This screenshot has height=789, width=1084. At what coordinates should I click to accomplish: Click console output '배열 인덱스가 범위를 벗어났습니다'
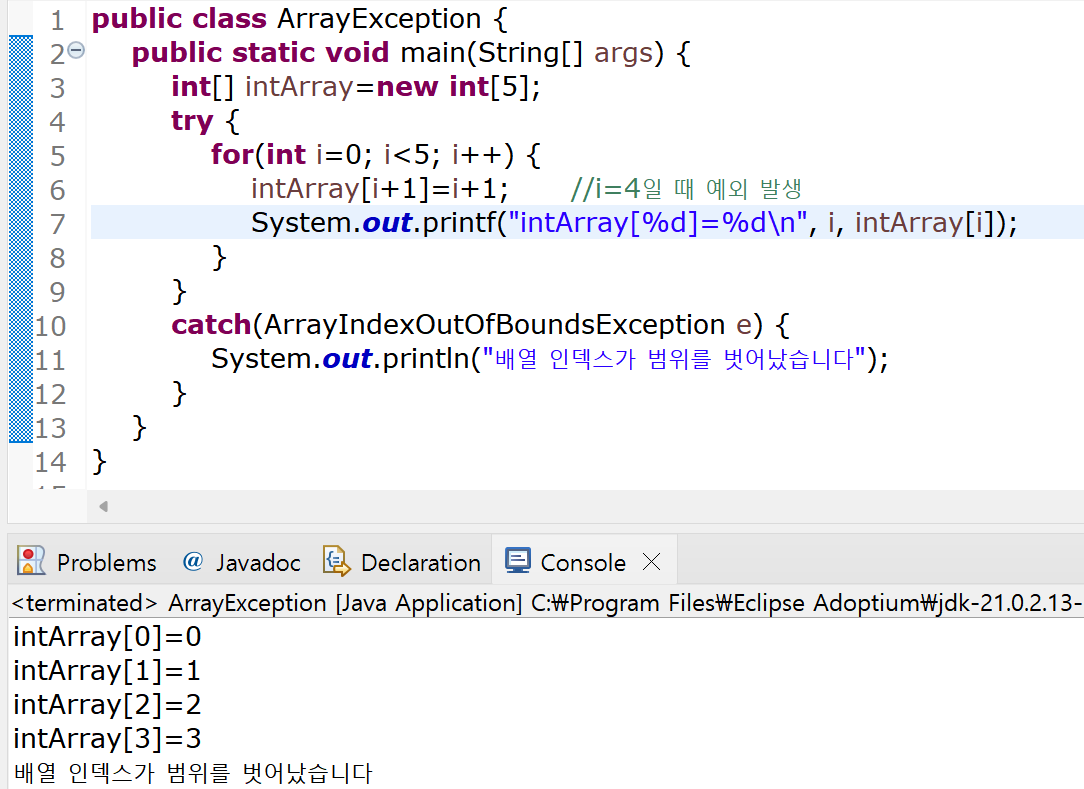click(x=193, y=772)
